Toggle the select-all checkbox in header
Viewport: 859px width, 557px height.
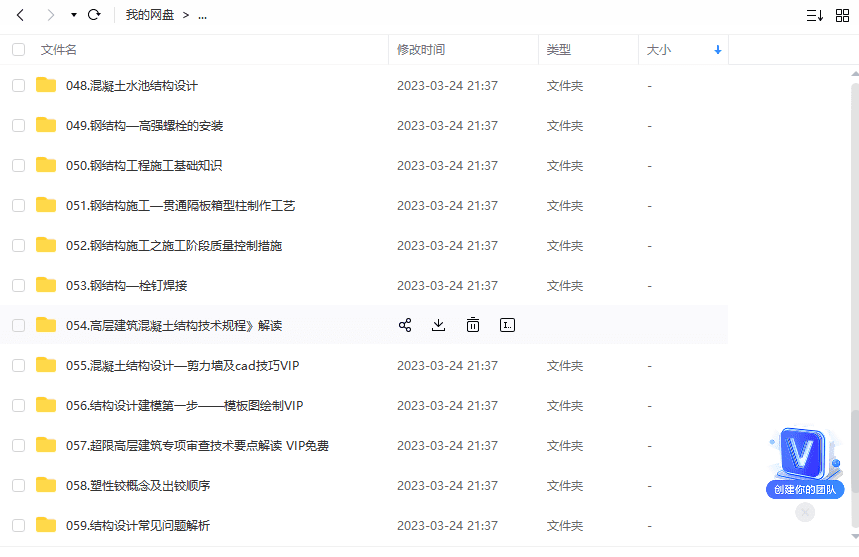click(x=19, y=49)
